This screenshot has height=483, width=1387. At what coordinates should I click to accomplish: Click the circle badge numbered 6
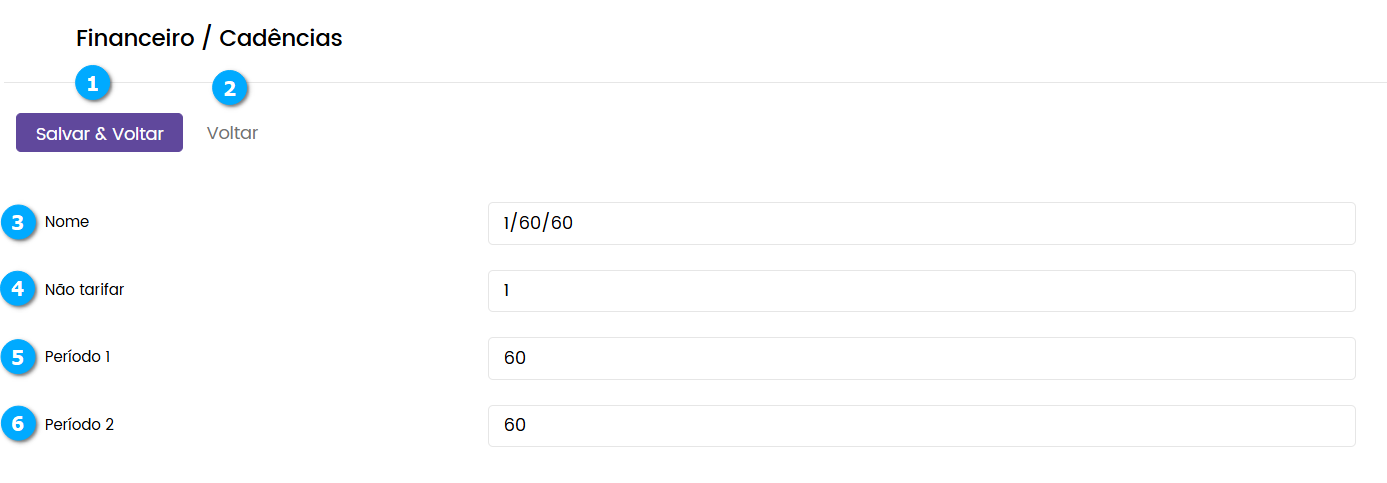18,424
